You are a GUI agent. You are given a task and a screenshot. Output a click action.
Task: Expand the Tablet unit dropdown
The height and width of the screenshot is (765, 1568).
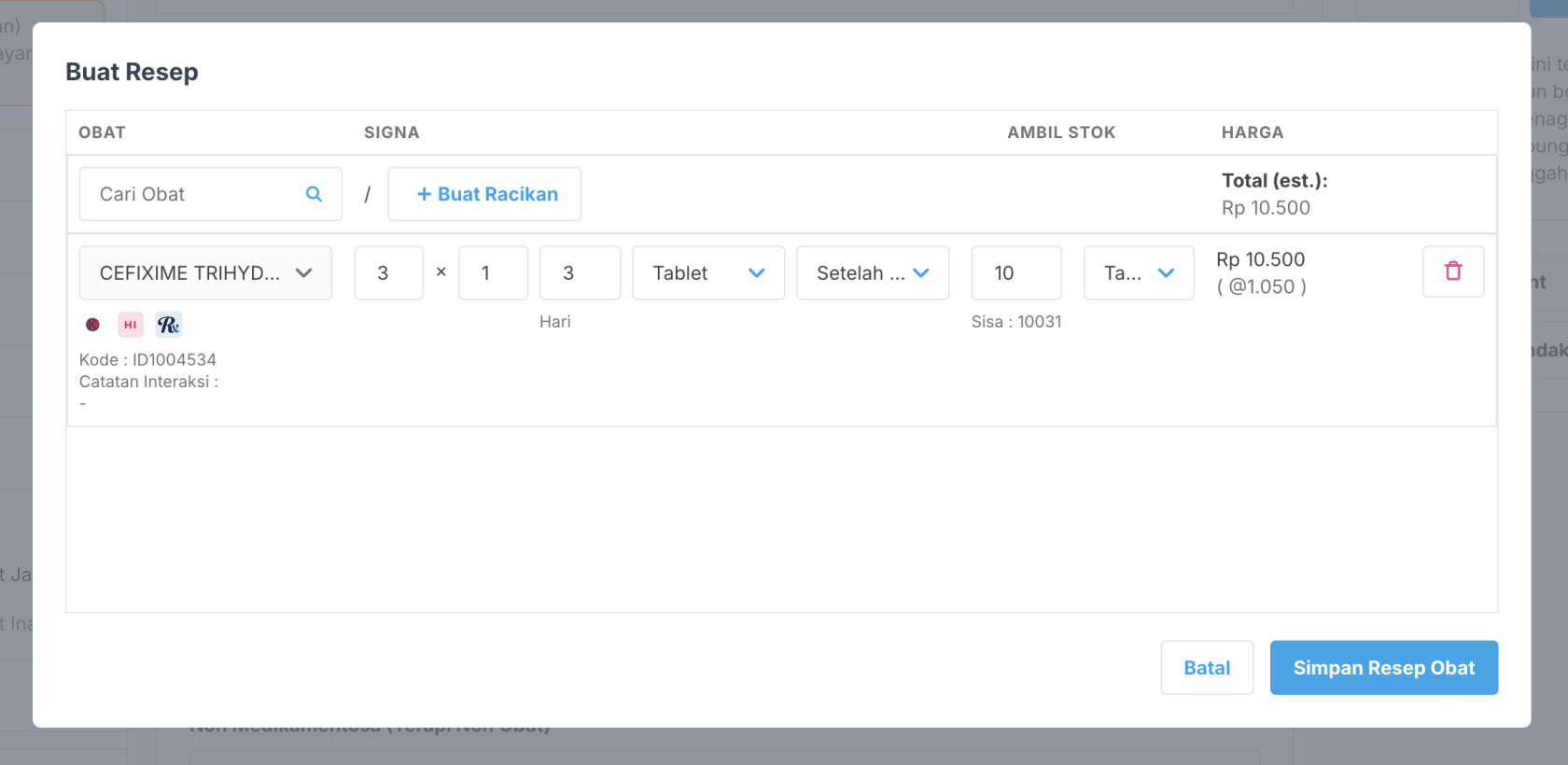coord(708,273)
